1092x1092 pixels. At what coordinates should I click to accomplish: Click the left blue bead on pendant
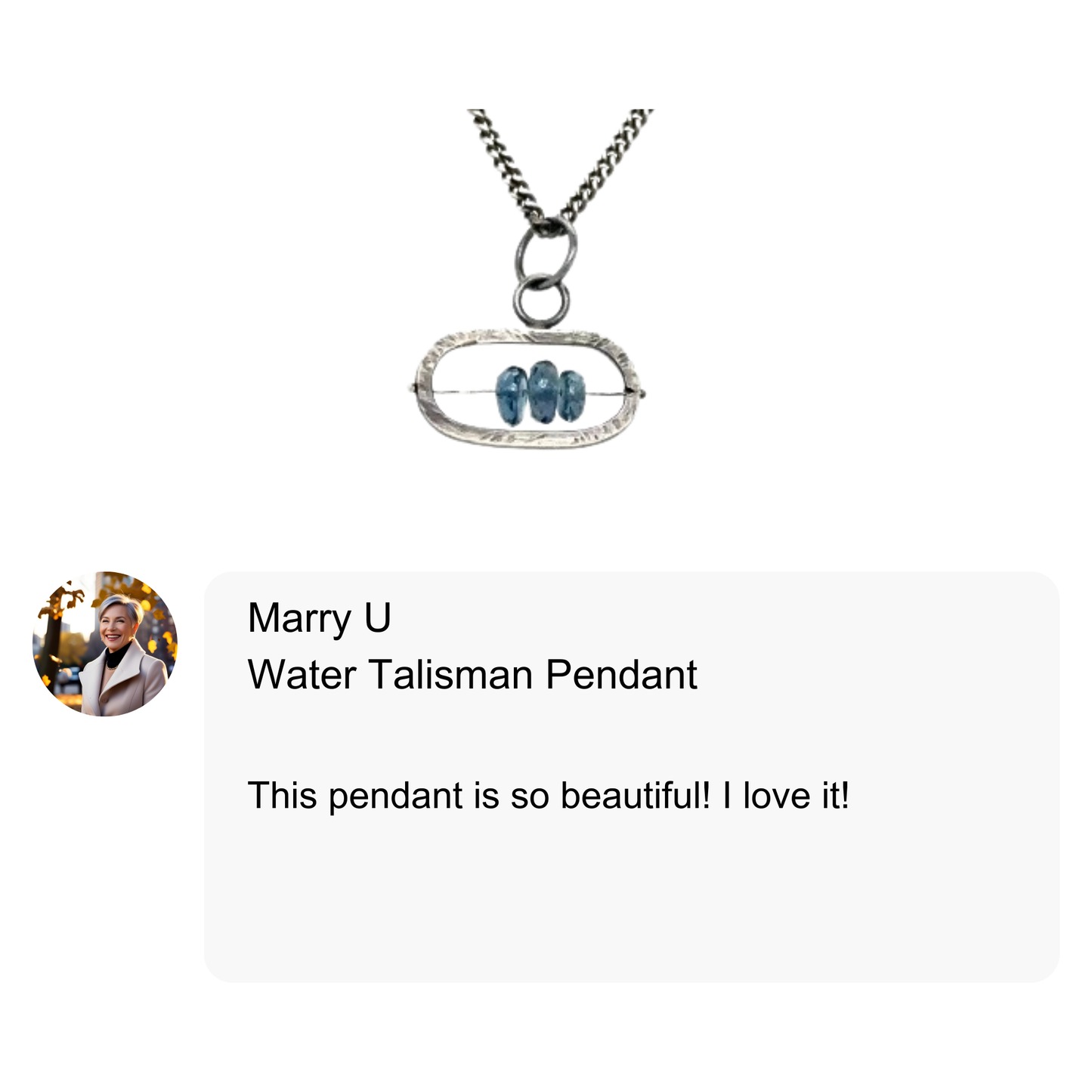(511, 394)
